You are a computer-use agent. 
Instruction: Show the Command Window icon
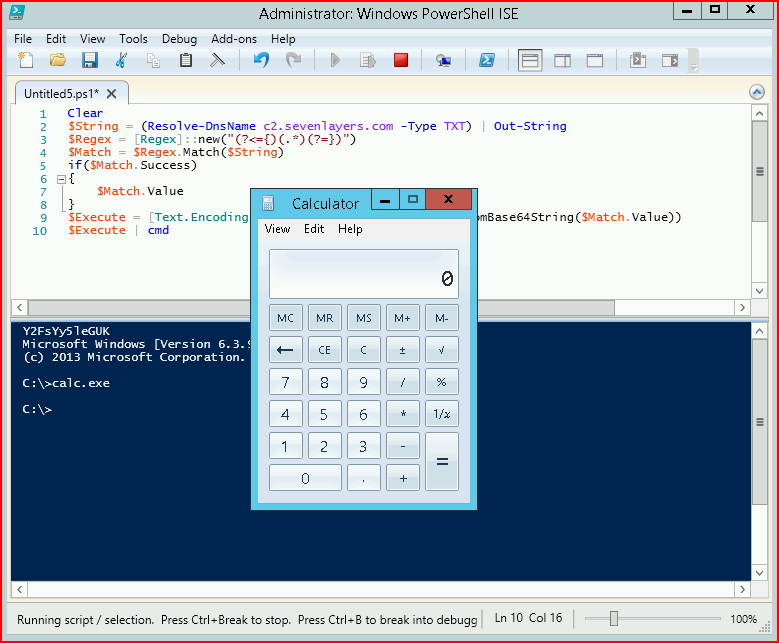(638, 60)
